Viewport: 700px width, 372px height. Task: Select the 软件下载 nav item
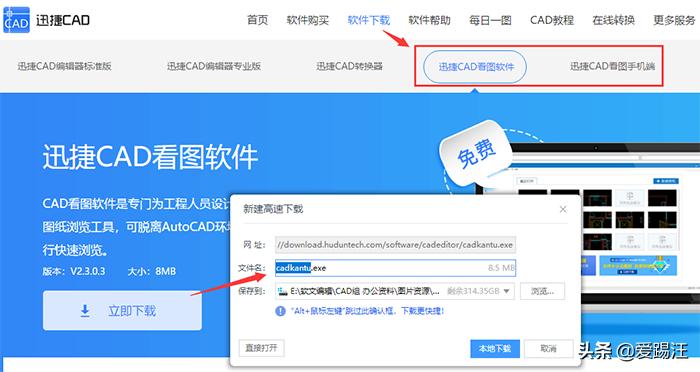pyautogui.click(x=369, y=20)
